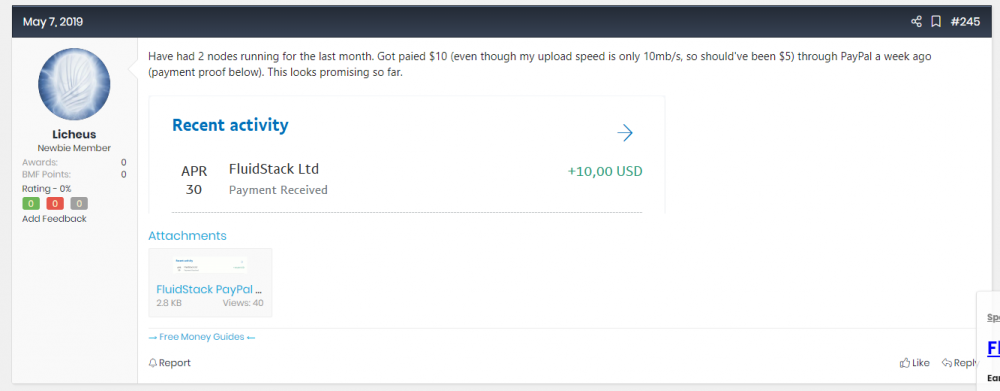Click the share icon in post header
Viewport: 1000px width, 391px height.
click(x=916, y=22)
